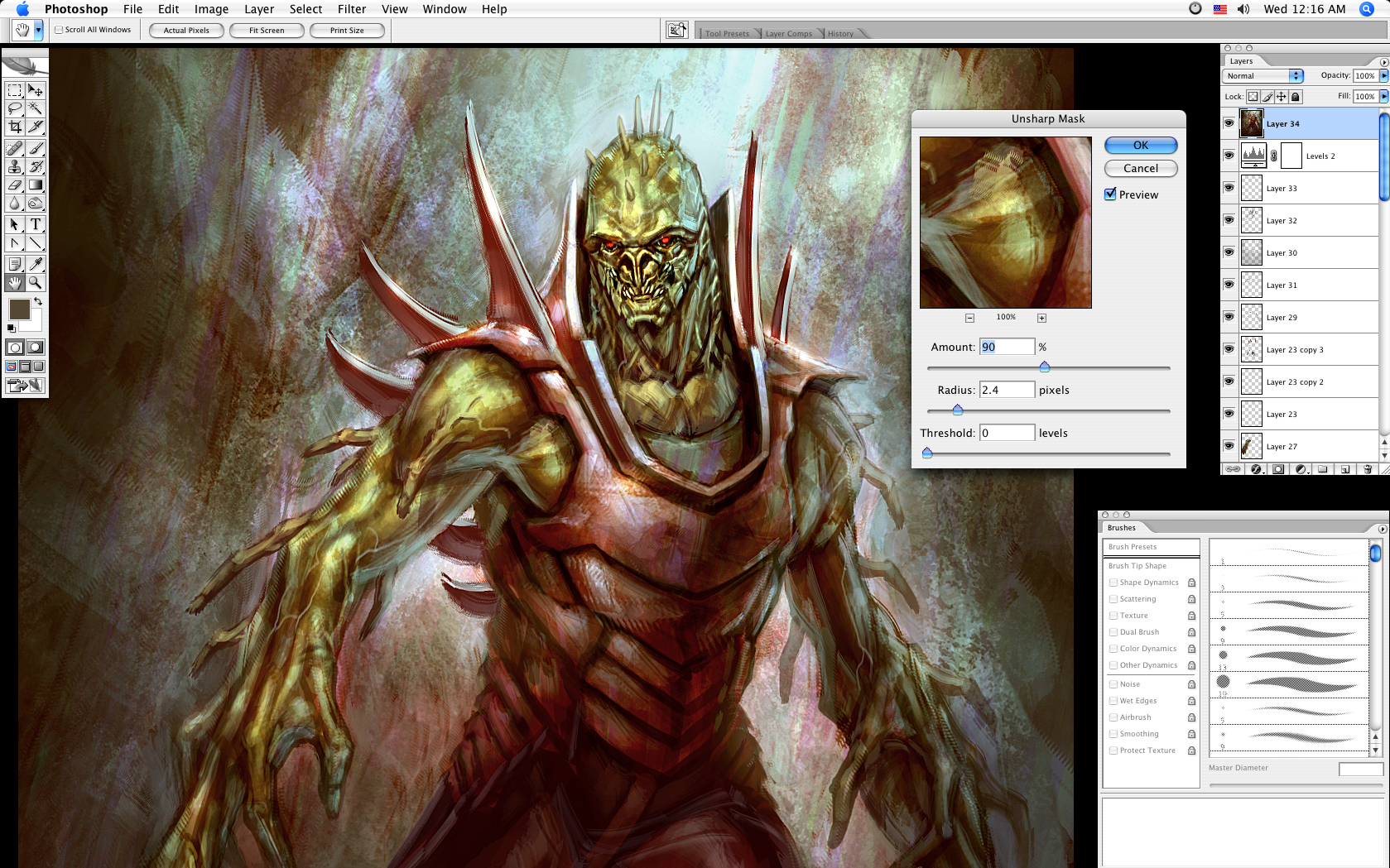
Task: Click the Actual Pixels button
Action: 186,31
